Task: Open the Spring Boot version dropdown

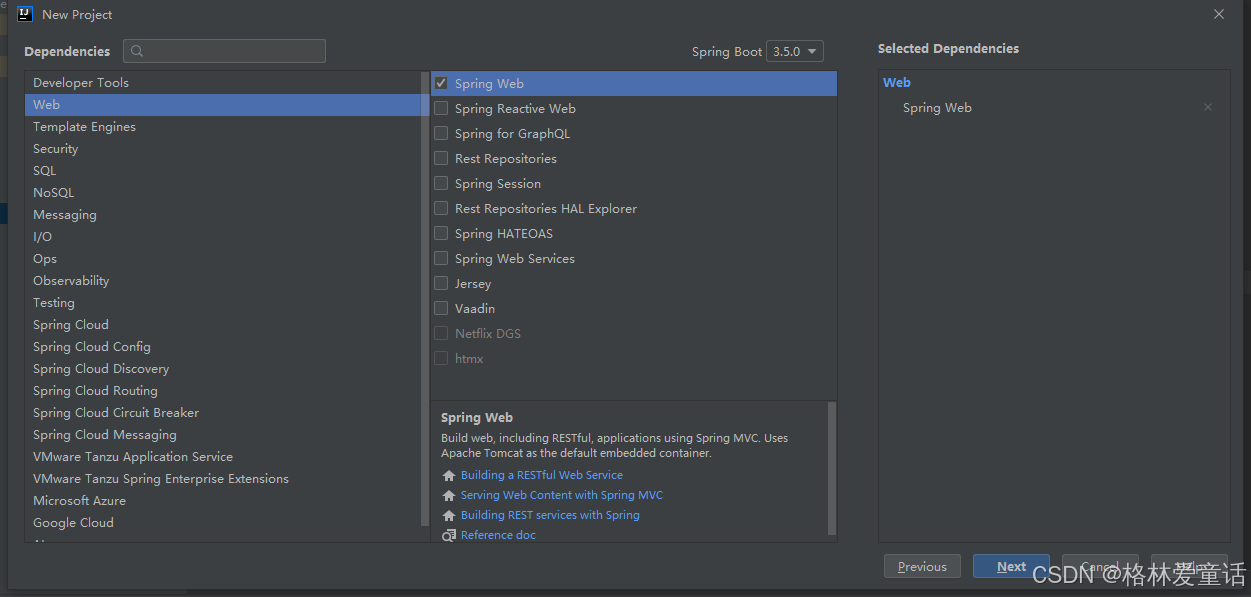Action: 794,51
